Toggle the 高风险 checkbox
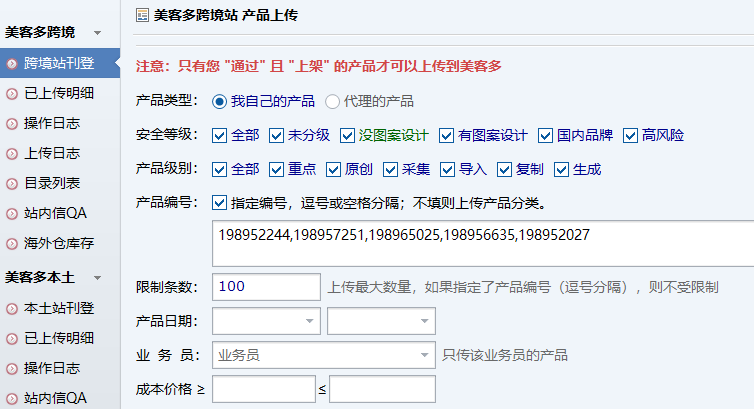The image size is (754, 409). [630, 136]
